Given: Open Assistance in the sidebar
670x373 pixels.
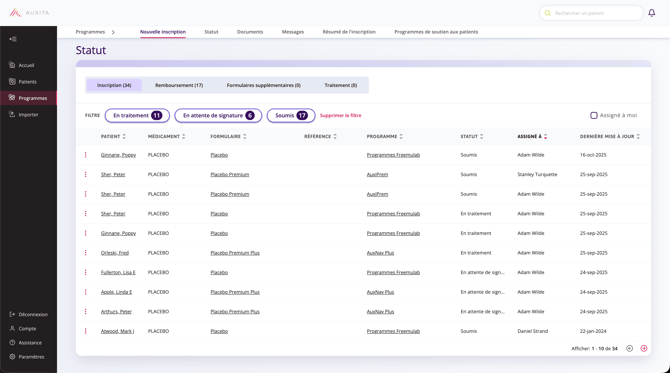Looking at the screenshot, I should (26, 343).
